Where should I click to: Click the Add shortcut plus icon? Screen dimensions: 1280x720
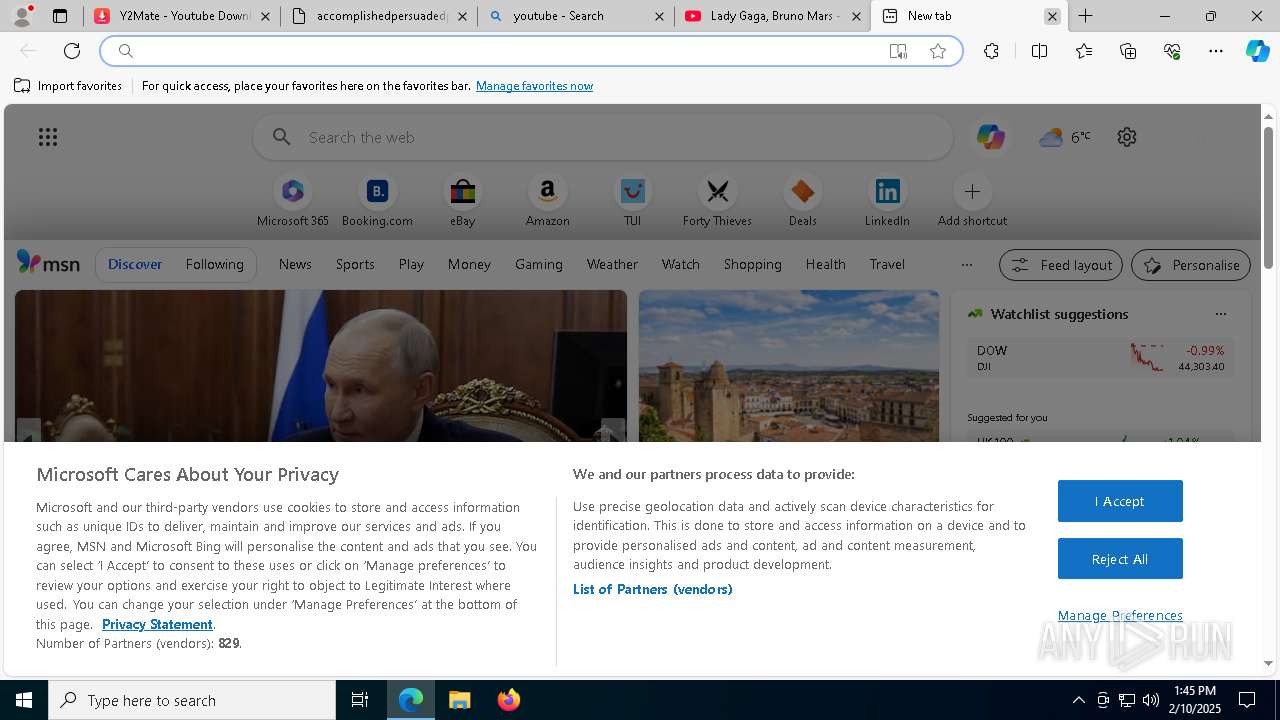(x=972, y=191)
